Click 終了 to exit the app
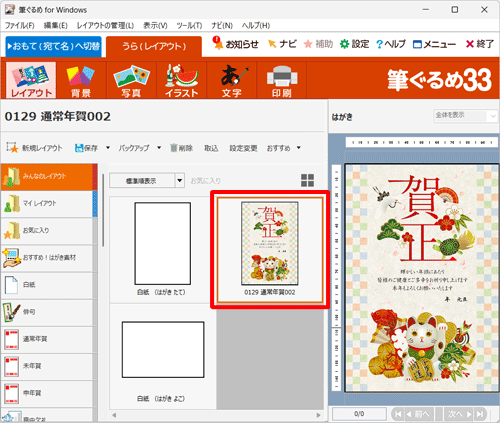Screen dimensions: 500x423 click(479, 44)
